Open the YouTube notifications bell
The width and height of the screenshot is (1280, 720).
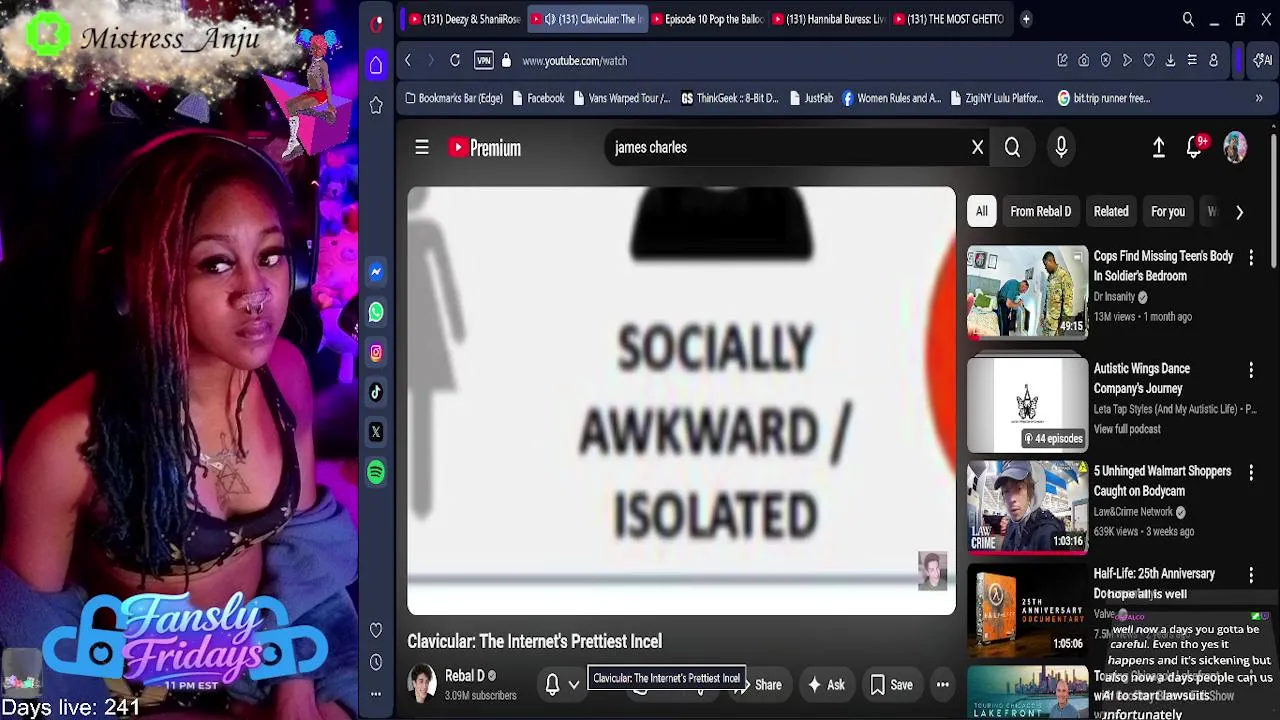coord(1194,148)
